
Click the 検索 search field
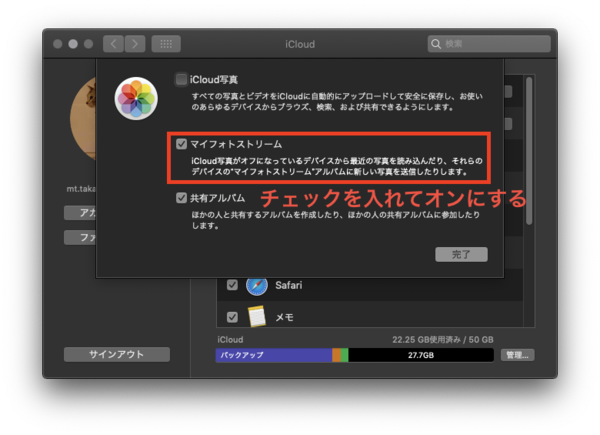[x=489, y=44]
